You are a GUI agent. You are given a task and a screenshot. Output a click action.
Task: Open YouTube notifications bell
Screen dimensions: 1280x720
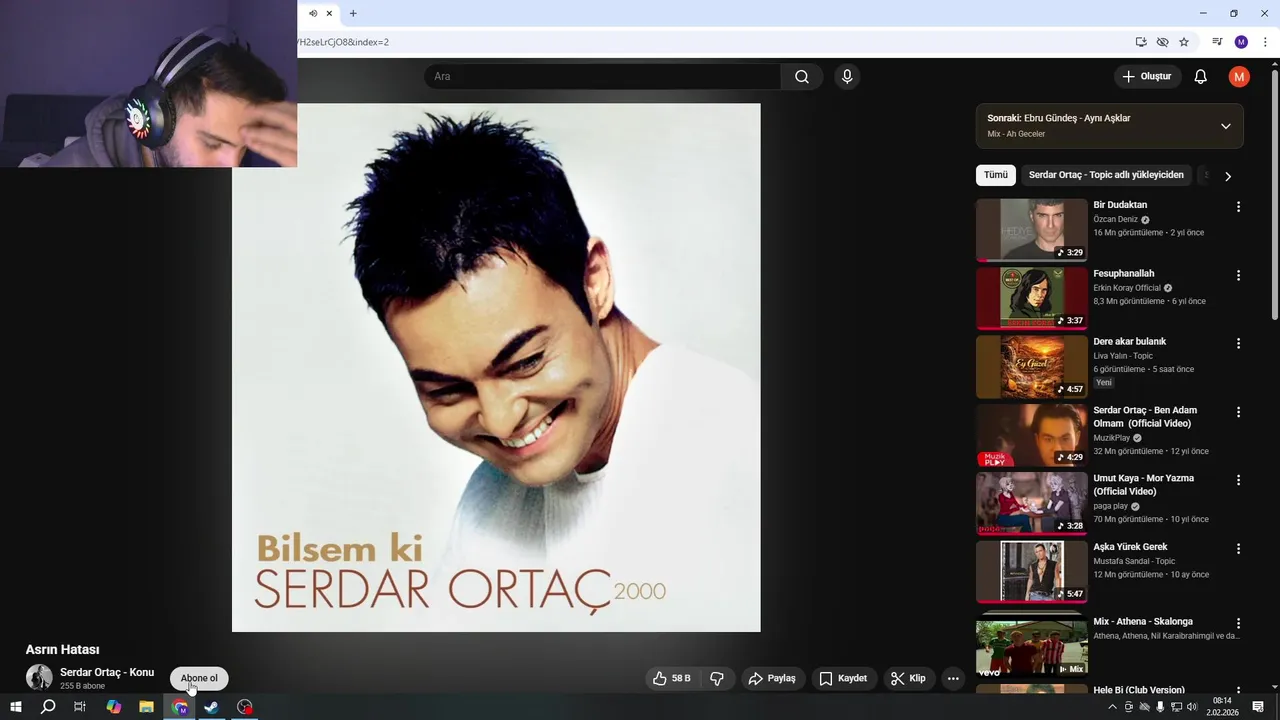pyautogui.click(x=1201, y=77)
